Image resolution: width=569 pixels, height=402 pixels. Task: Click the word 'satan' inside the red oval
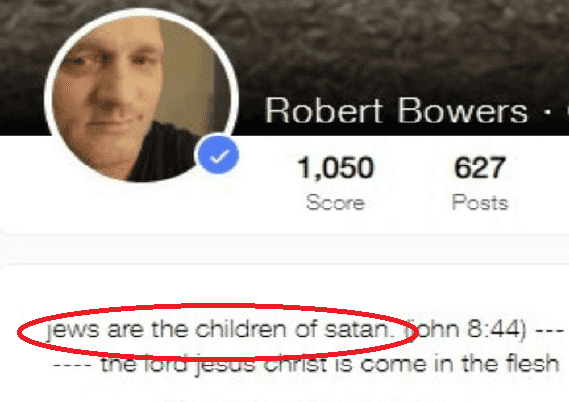pos(358,329)
